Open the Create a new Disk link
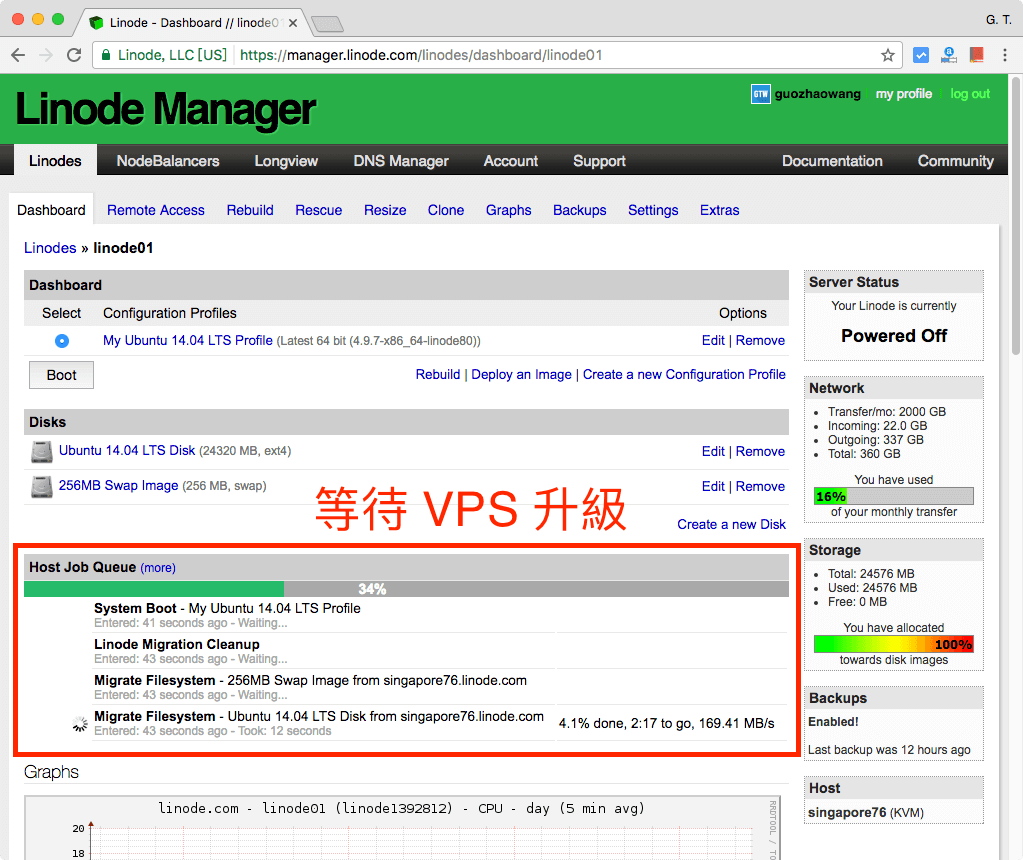The image size is (1023, 860). pyautogui.click(x=731, y=523)
